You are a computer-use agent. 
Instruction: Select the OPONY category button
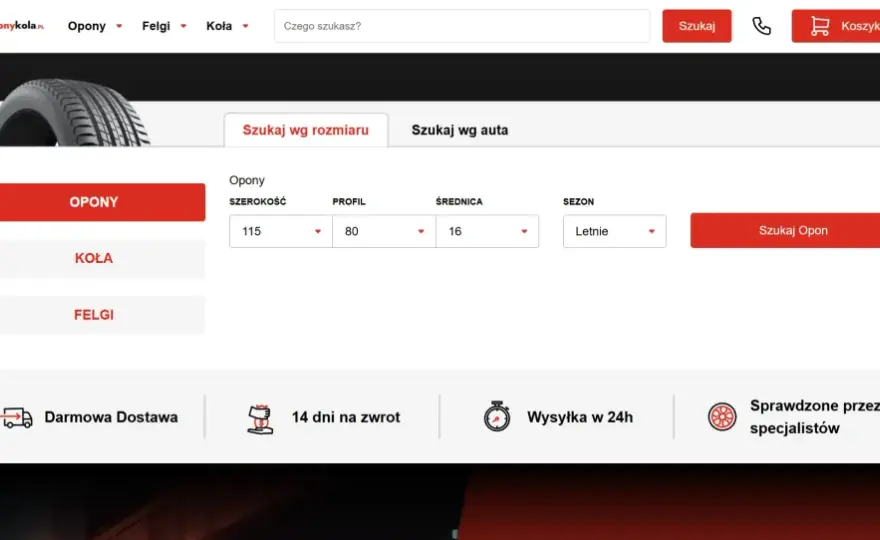coord(102,202)
